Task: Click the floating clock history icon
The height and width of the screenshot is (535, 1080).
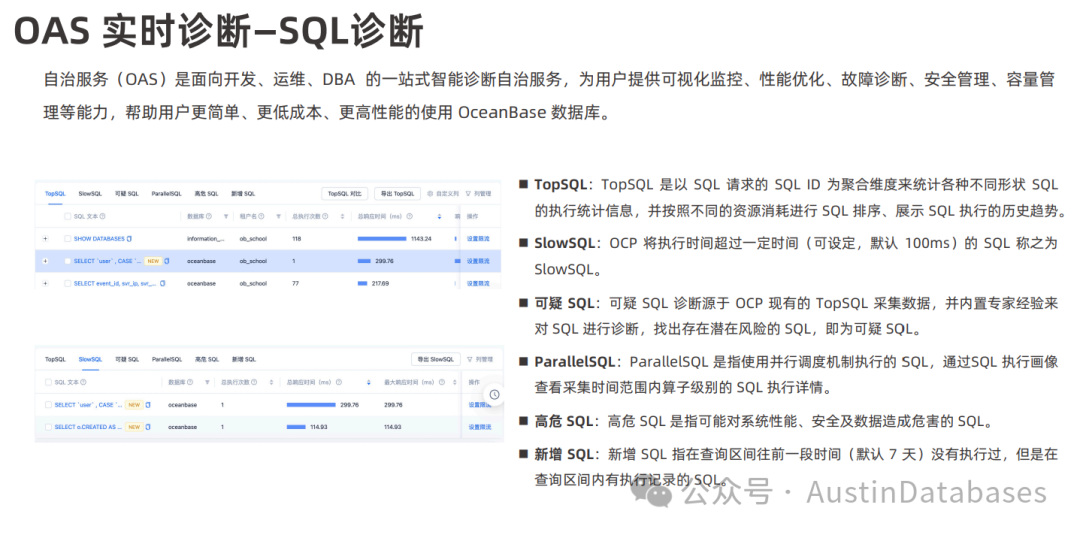Action: click(495, 395)
